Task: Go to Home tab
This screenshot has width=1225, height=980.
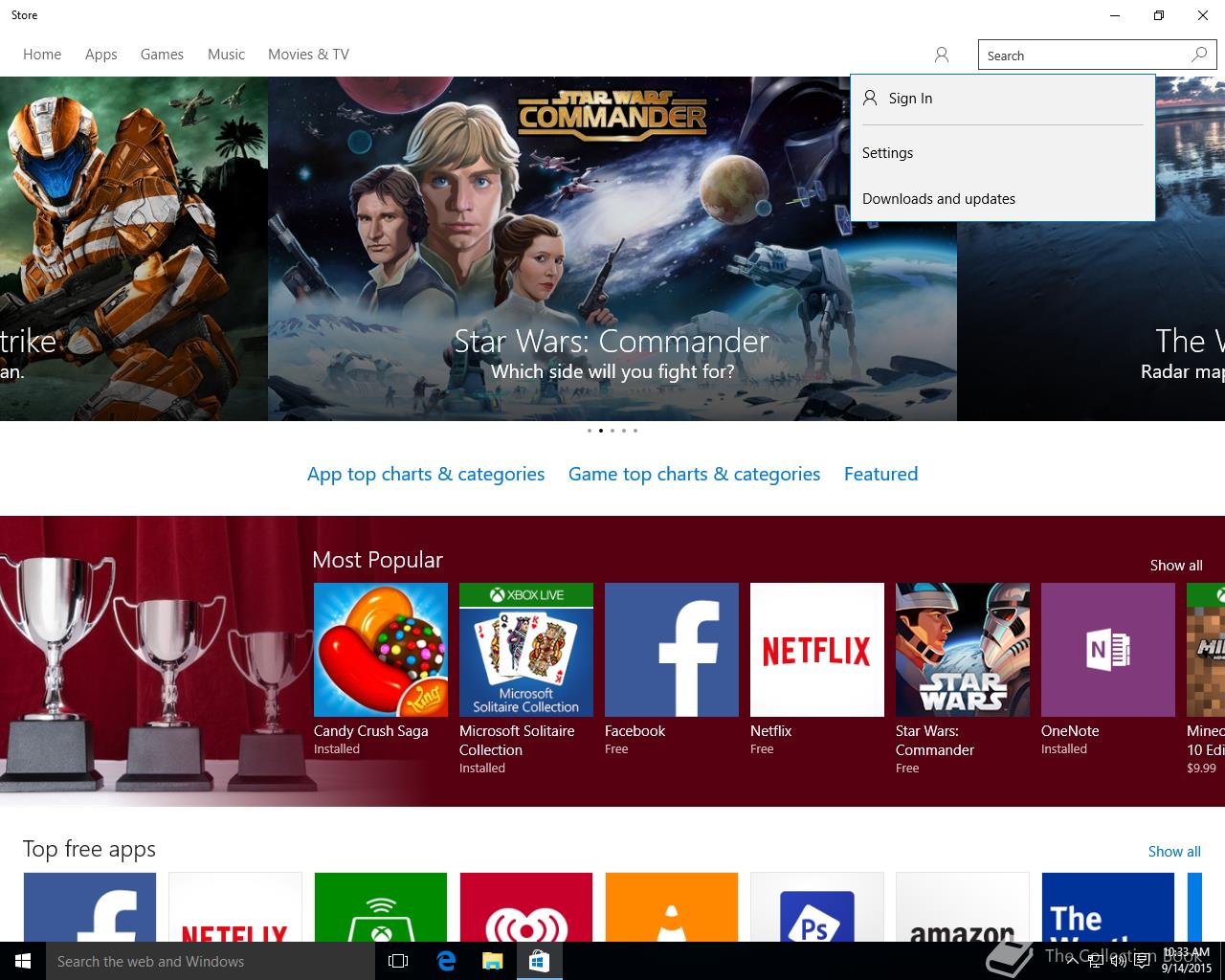Action: click(x=42, y=55)
